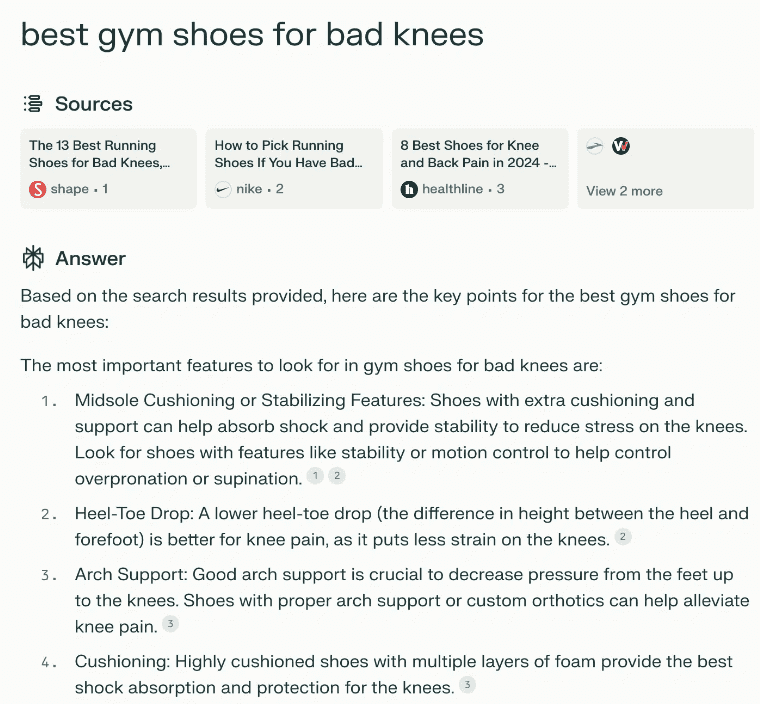Click the Nike swoosh favicon on second source
The image size is (760, 704).
223,189
